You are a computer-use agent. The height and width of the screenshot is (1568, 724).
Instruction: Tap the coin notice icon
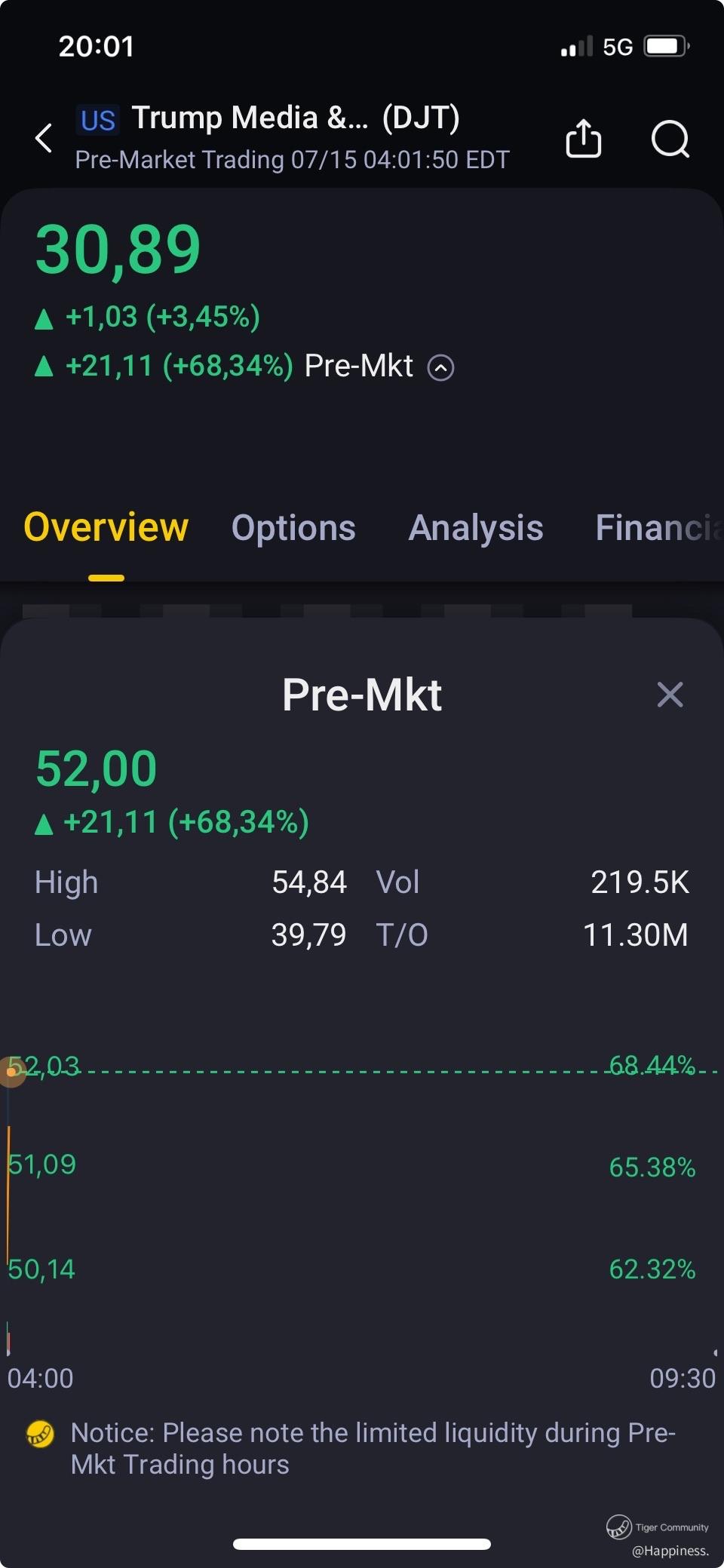(x=40, y=1433)
